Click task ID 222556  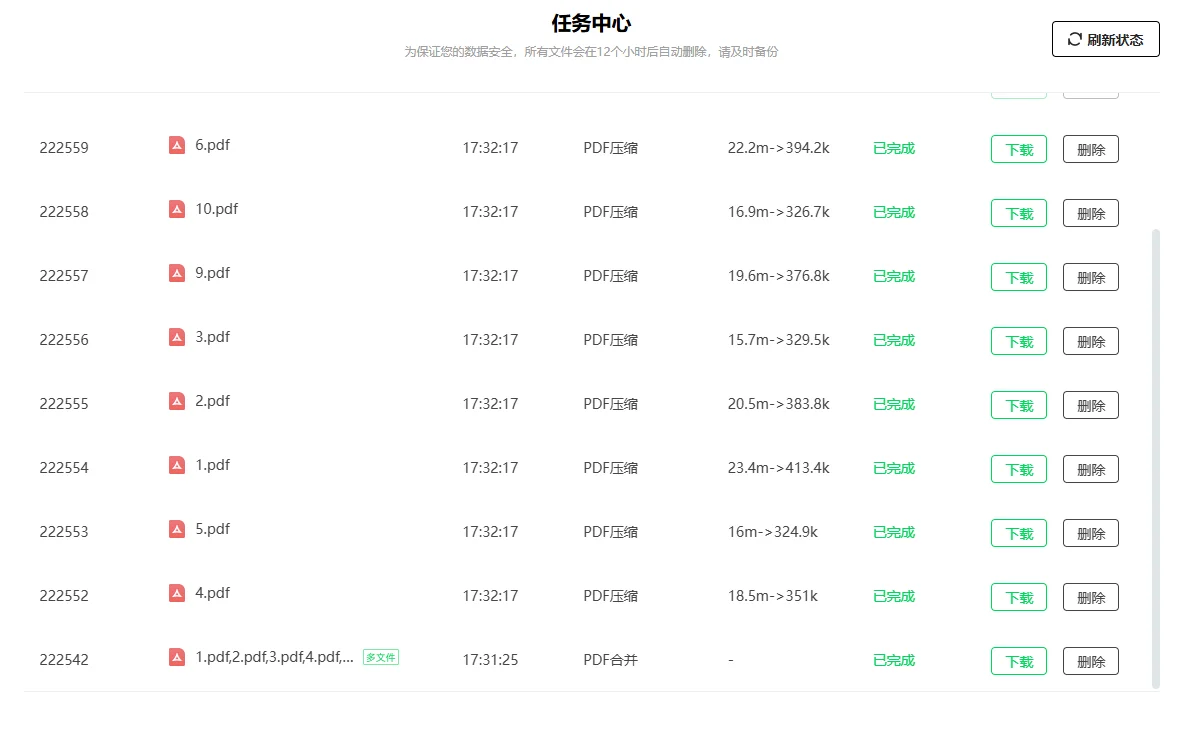64,339
